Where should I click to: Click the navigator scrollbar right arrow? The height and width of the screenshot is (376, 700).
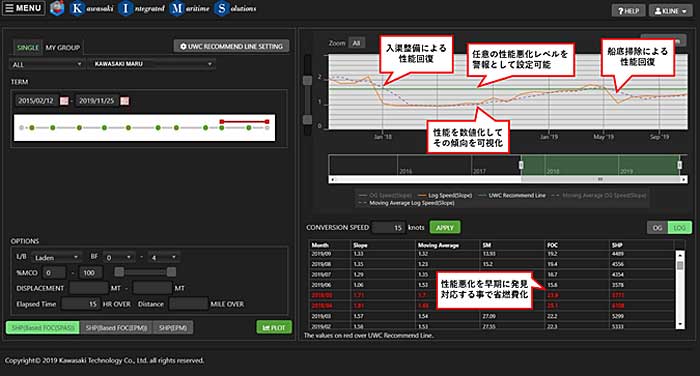click(684, 179)
